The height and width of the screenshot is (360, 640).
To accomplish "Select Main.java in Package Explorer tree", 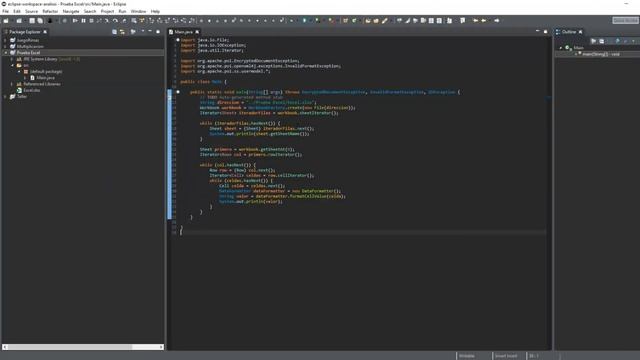I will tap(45, 78).
